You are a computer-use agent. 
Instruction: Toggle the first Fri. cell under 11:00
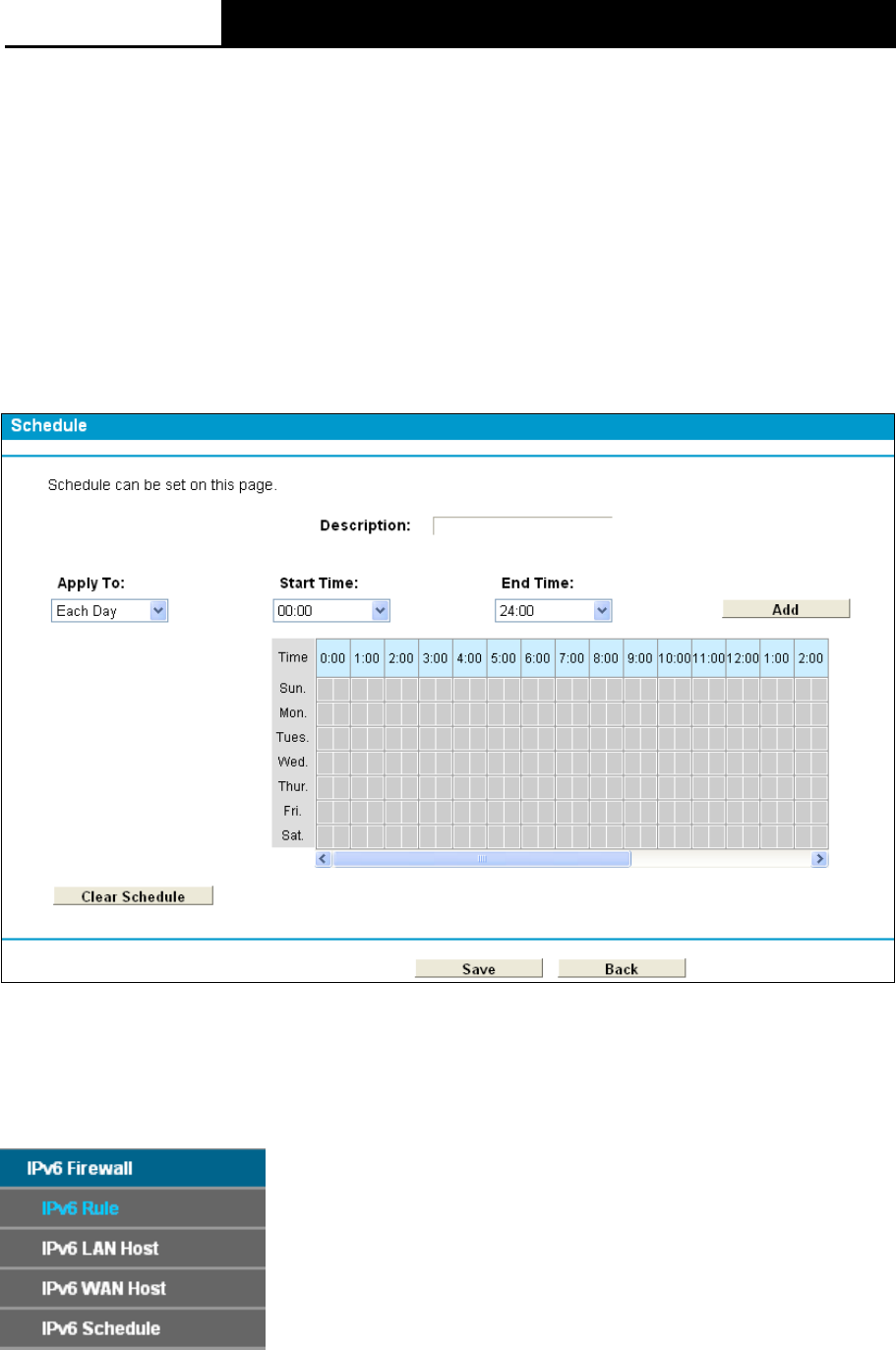pos(700,812)
